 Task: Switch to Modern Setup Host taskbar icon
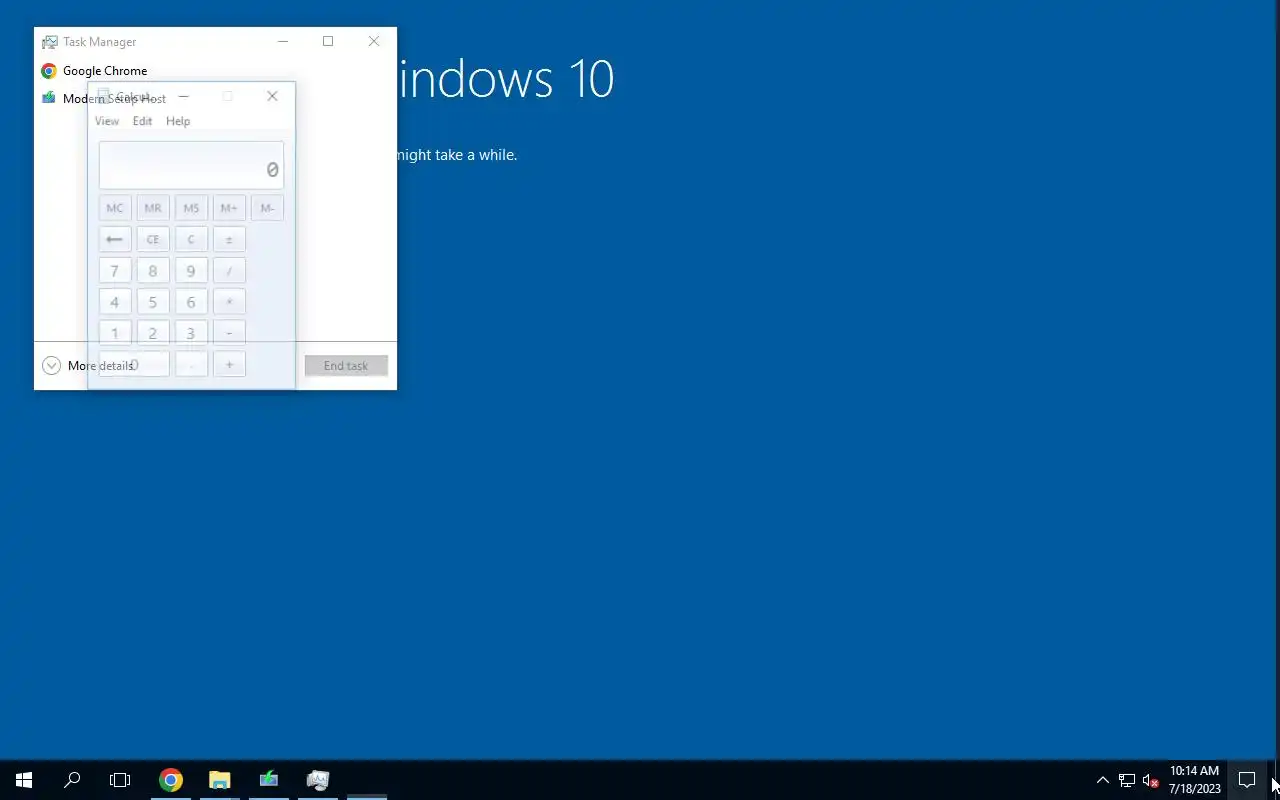(269, 780)
